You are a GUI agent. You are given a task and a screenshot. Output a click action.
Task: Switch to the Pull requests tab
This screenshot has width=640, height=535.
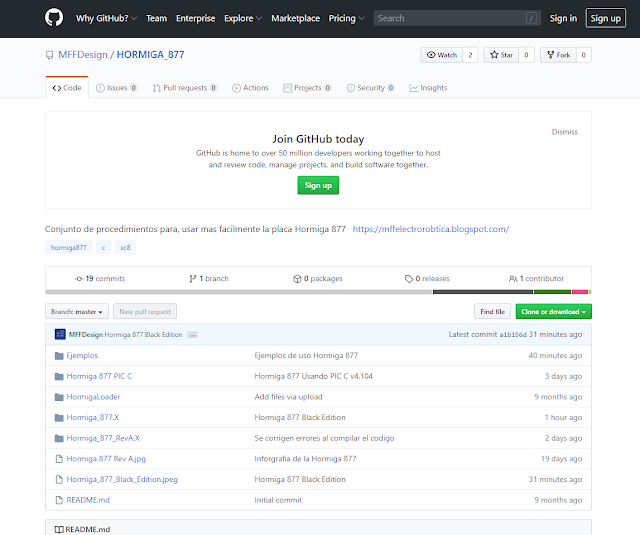(185, 88)
